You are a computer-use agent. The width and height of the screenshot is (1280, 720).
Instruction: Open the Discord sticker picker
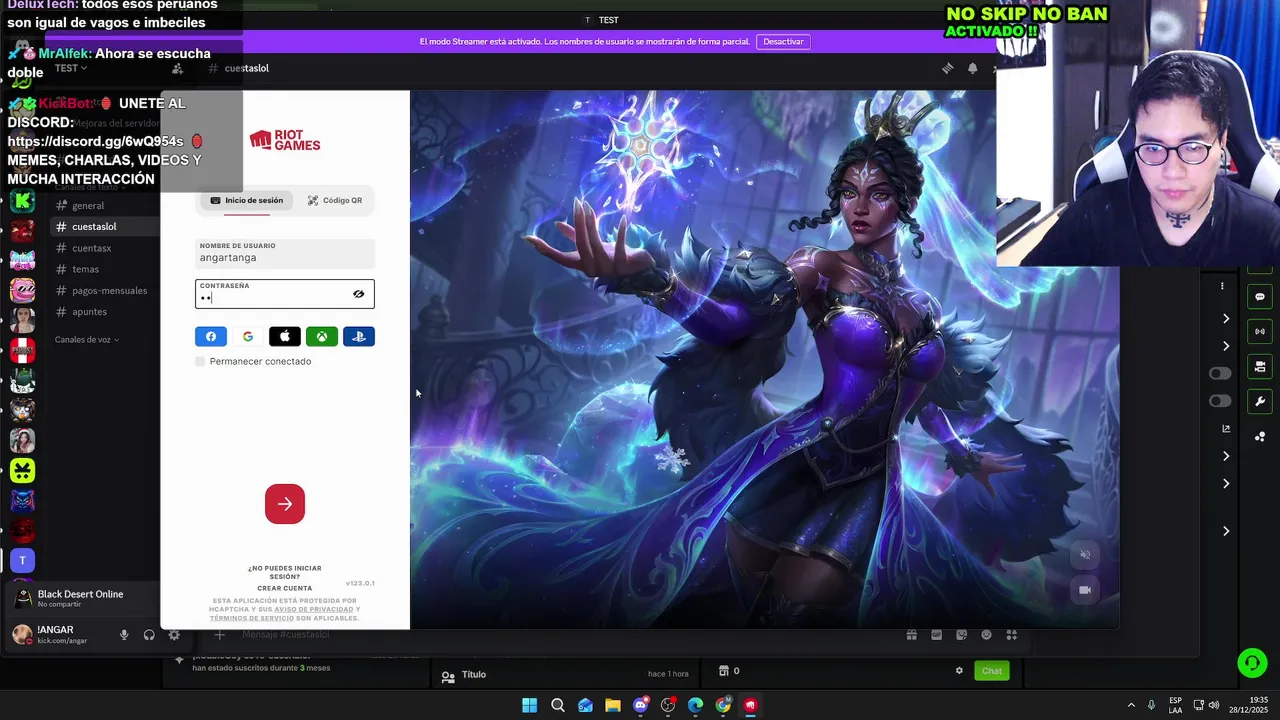961,635
